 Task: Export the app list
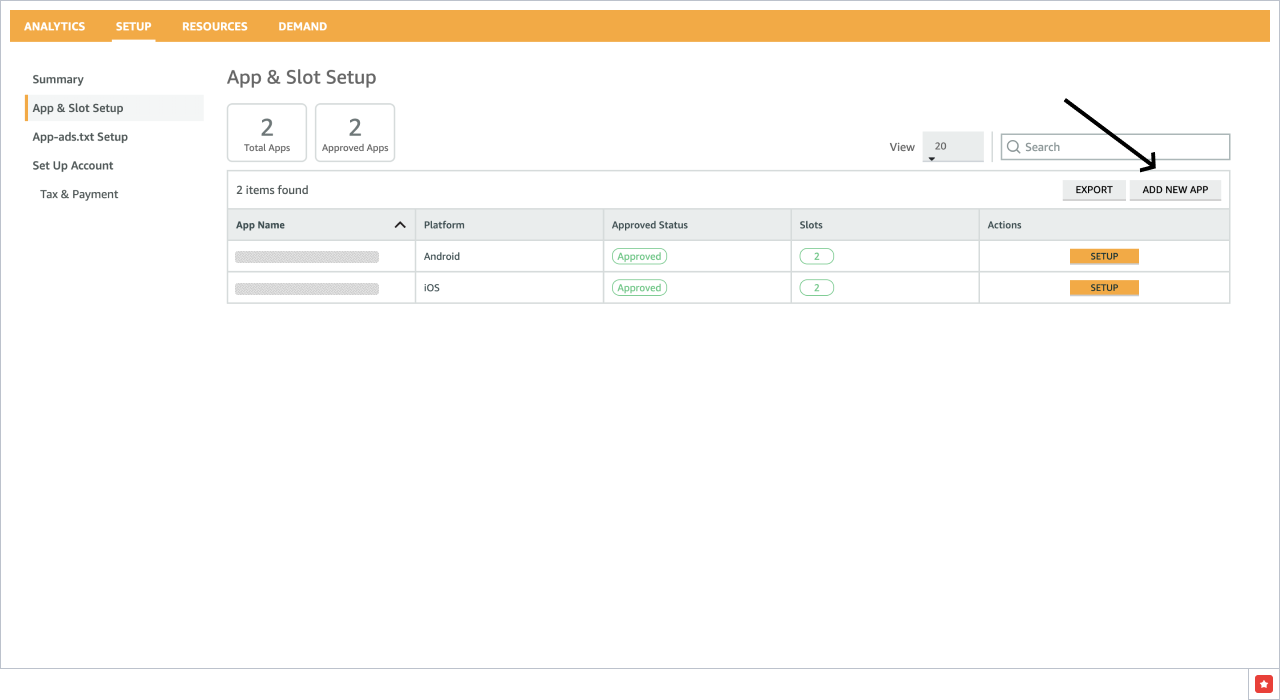(1094, 190)
